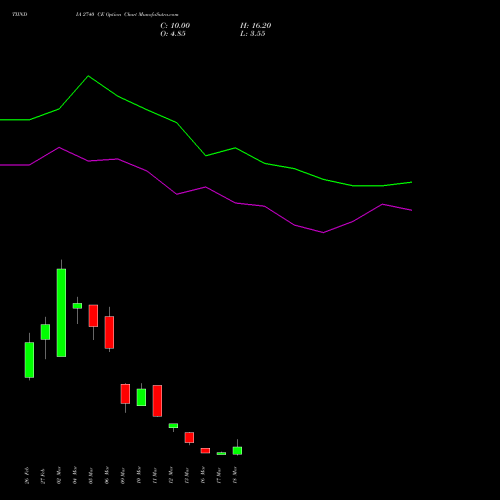Click the 16 Mar date label
Viewport: 500px width, 500px height.
pyautogui.click(x=203, y=476)
